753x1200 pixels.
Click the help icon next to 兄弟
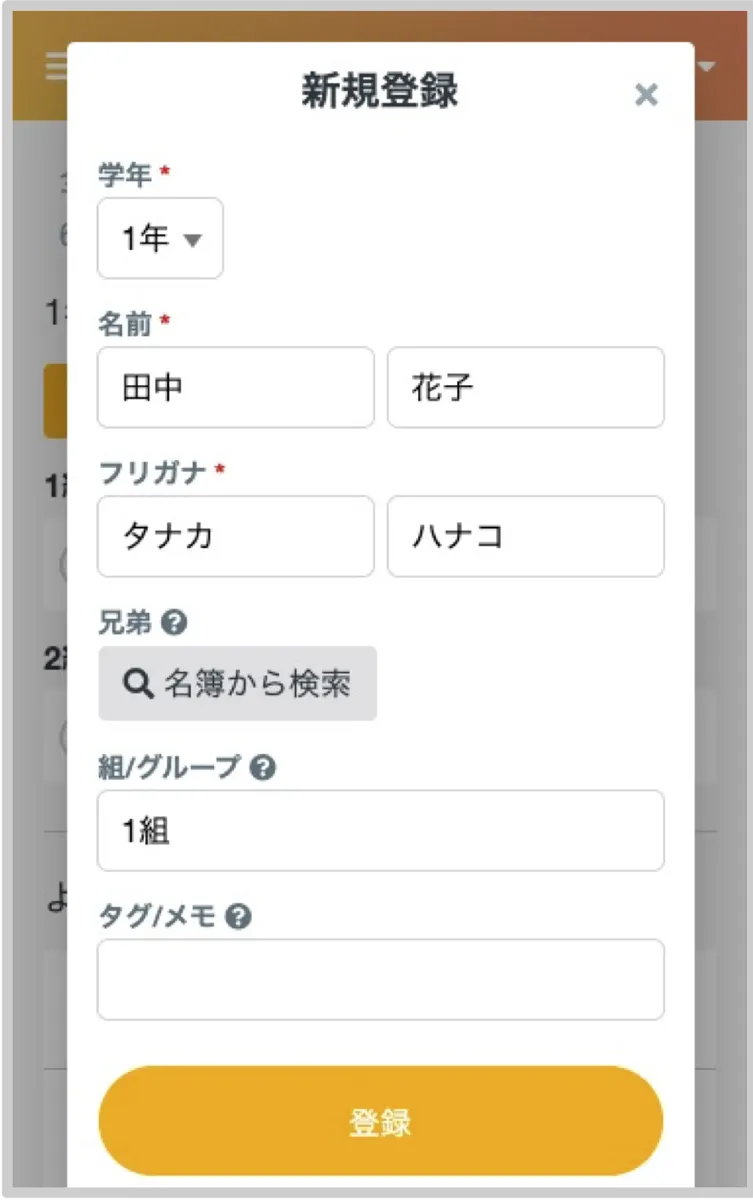pyautogui.click(x=174, y=624)
